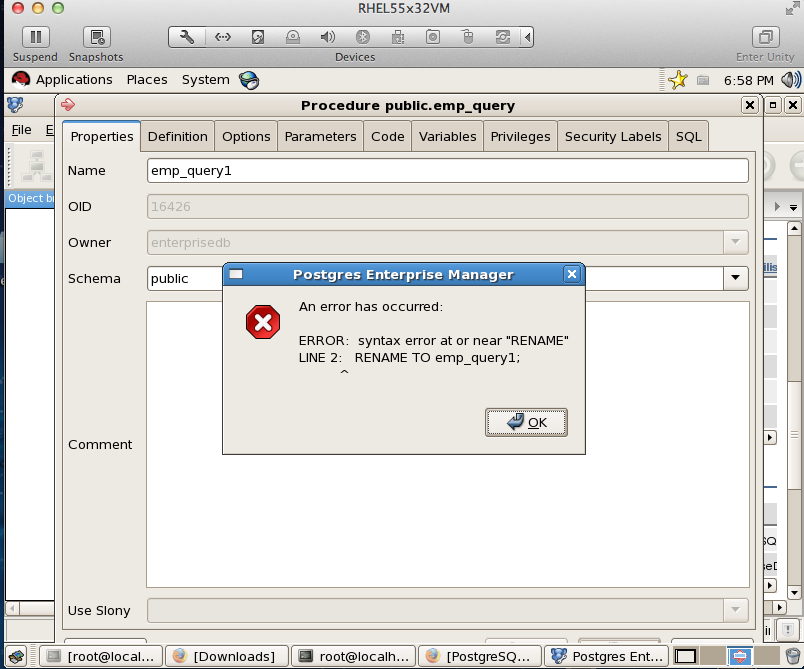Switch to the Downloads taskbar window
Image resolution: width=804 pixels, height=669 pixels.
[x=224, y=656]
